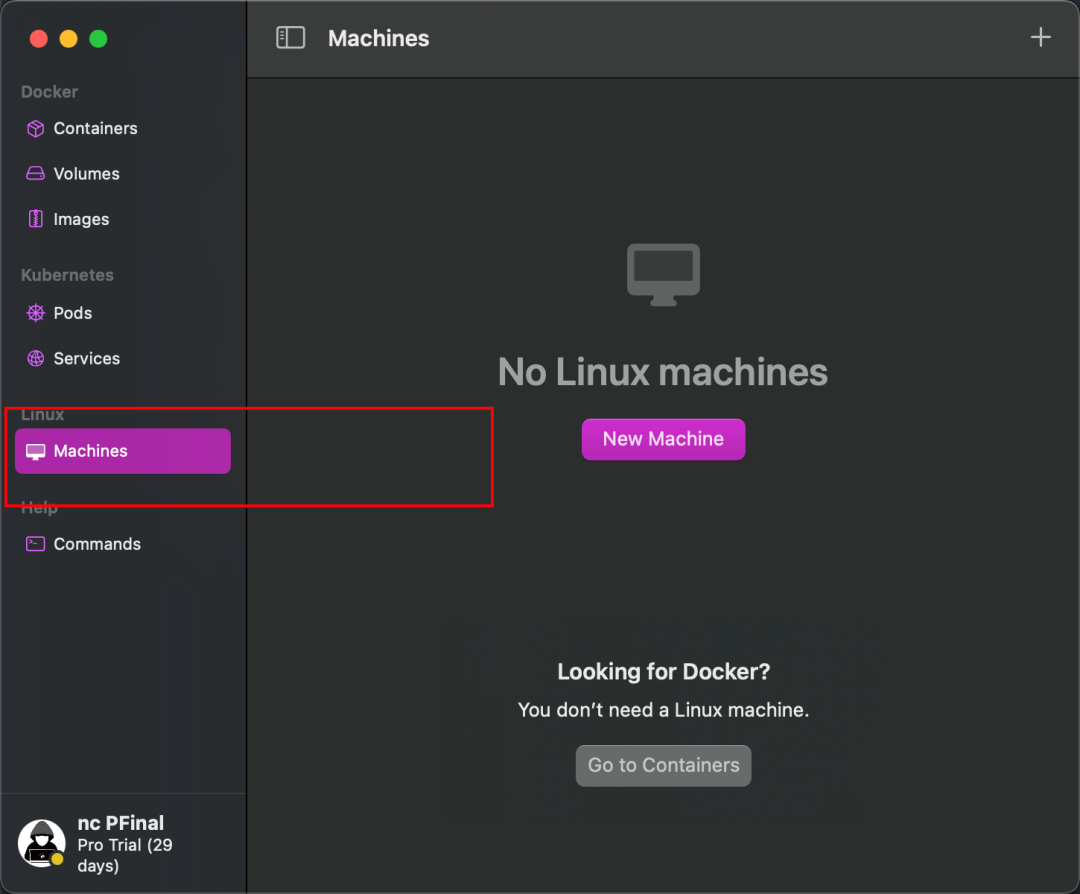Click the user avatar picture

[x=41, y=843]
